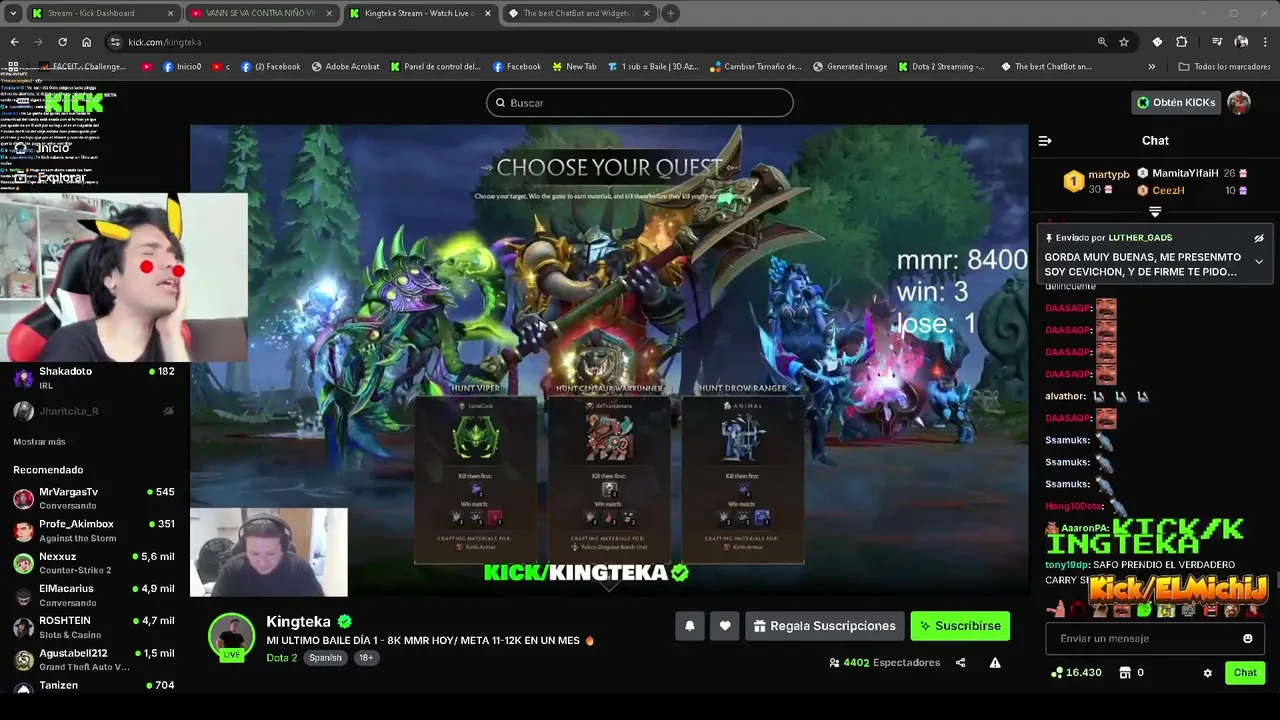Image resolution: width=1280 pixels, height=720 pixels.
Task: Expand the gift leaderboard arrow
Action: (1155, 212)
